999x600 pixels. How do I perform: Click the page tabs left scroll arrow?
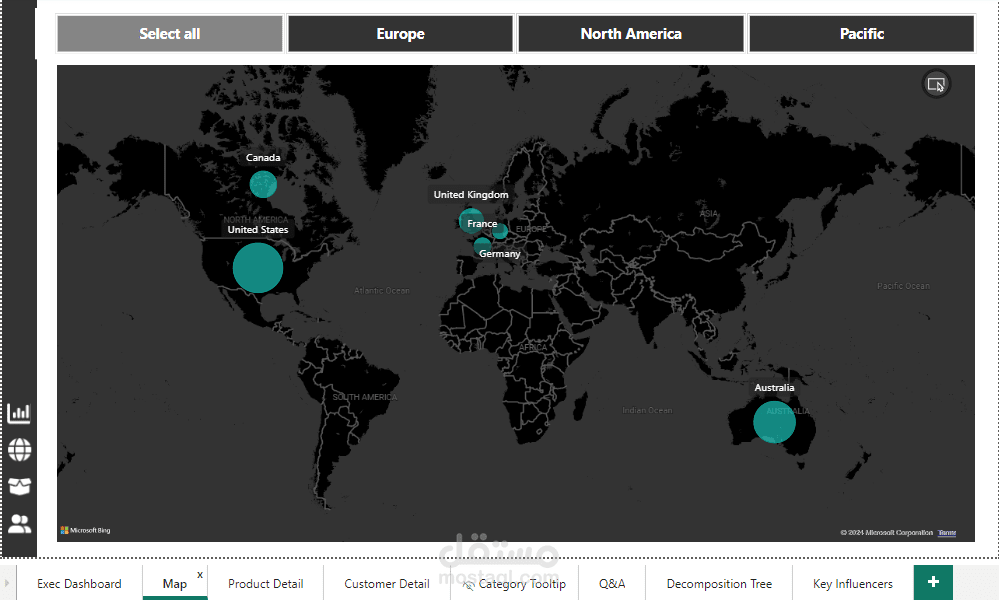pyautogui.click(x=7, y=583)
